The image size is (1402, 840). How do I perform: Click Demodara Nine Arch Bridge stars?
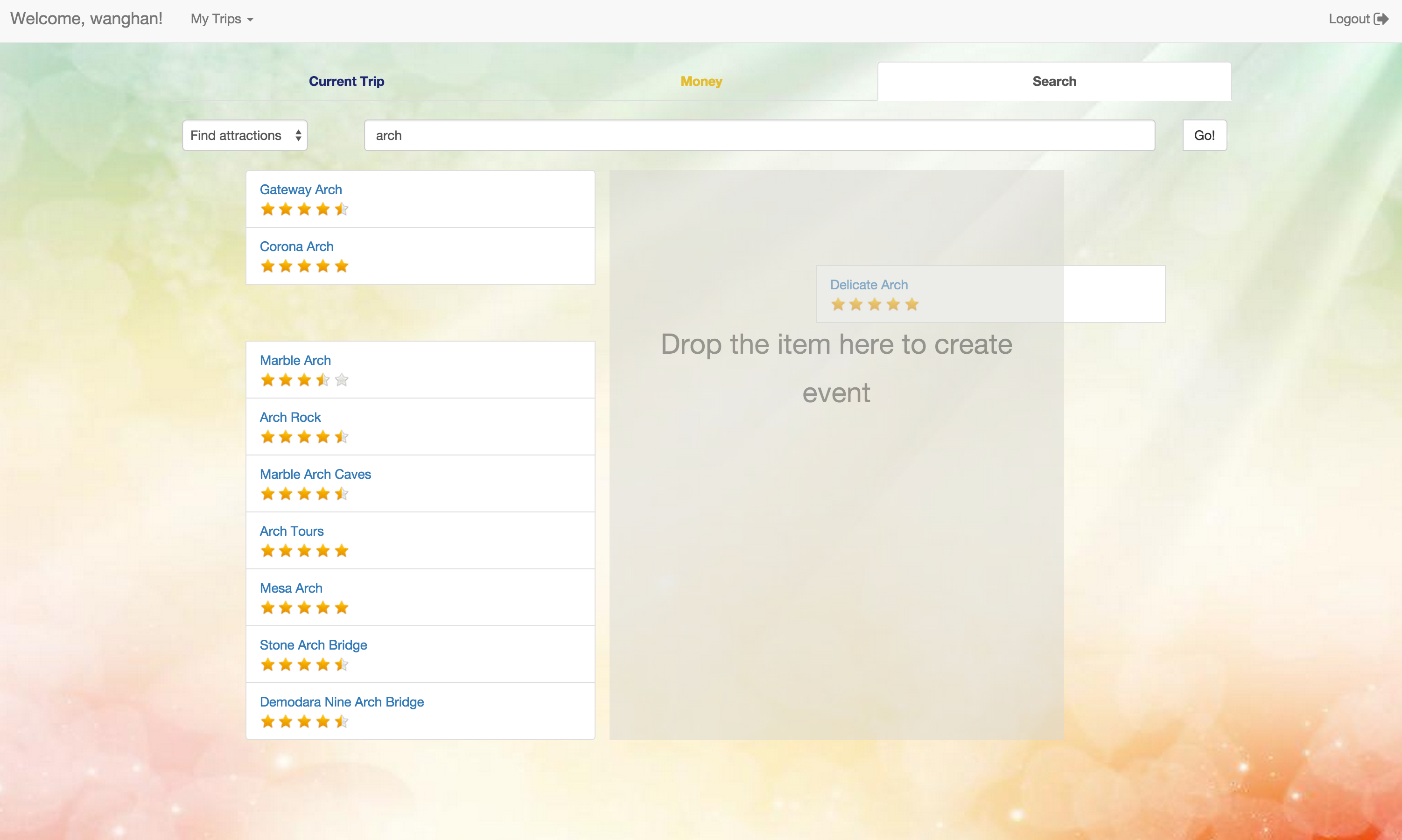point(304,721)
